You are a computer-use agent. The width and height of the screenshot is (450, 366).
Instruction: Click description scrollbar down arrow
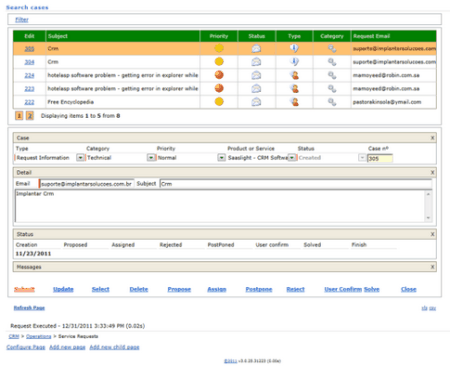click(x=428, y=218)
